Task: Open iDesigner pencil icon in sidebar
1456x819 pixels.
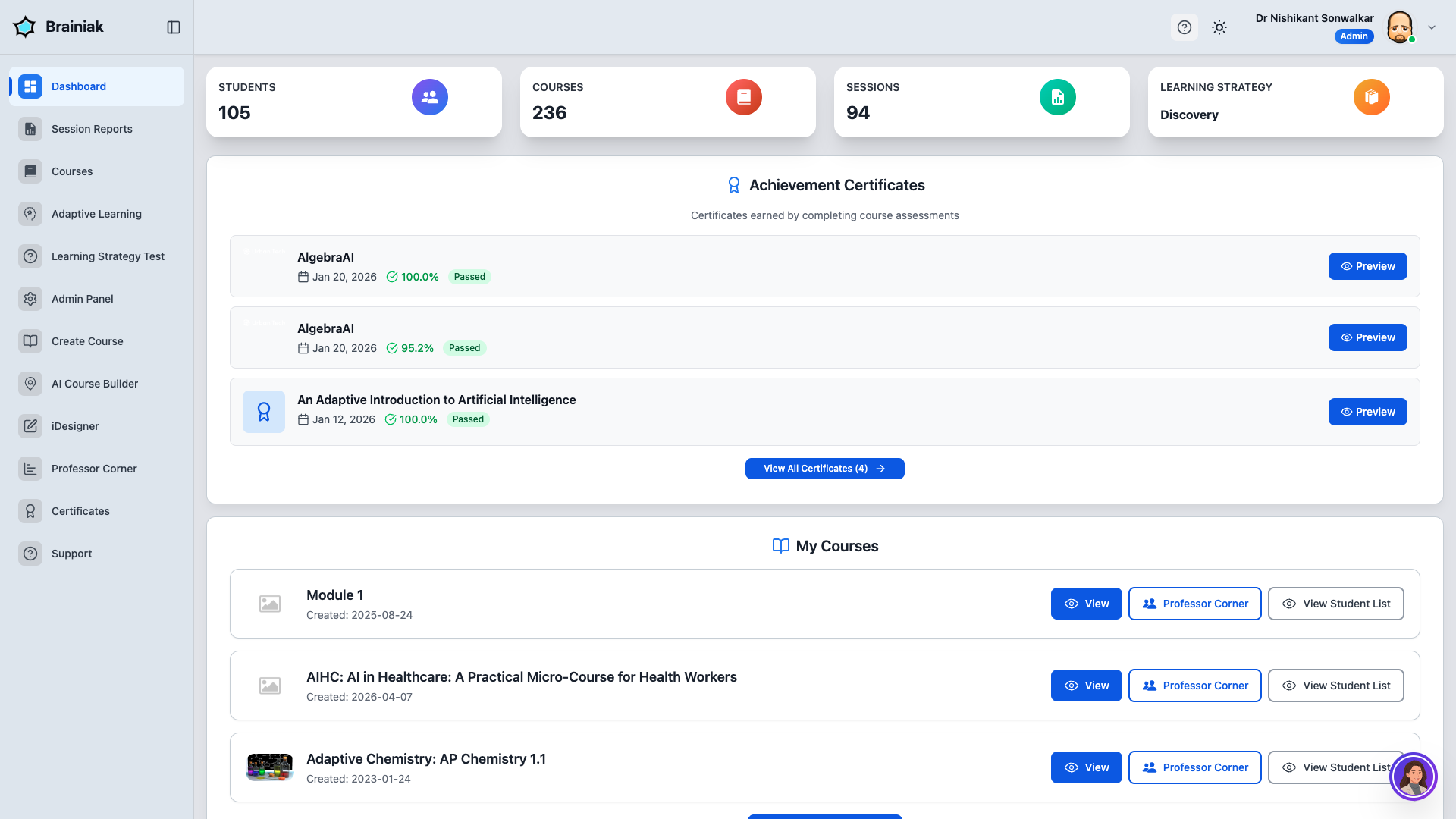Action: [x=30, y=426]
